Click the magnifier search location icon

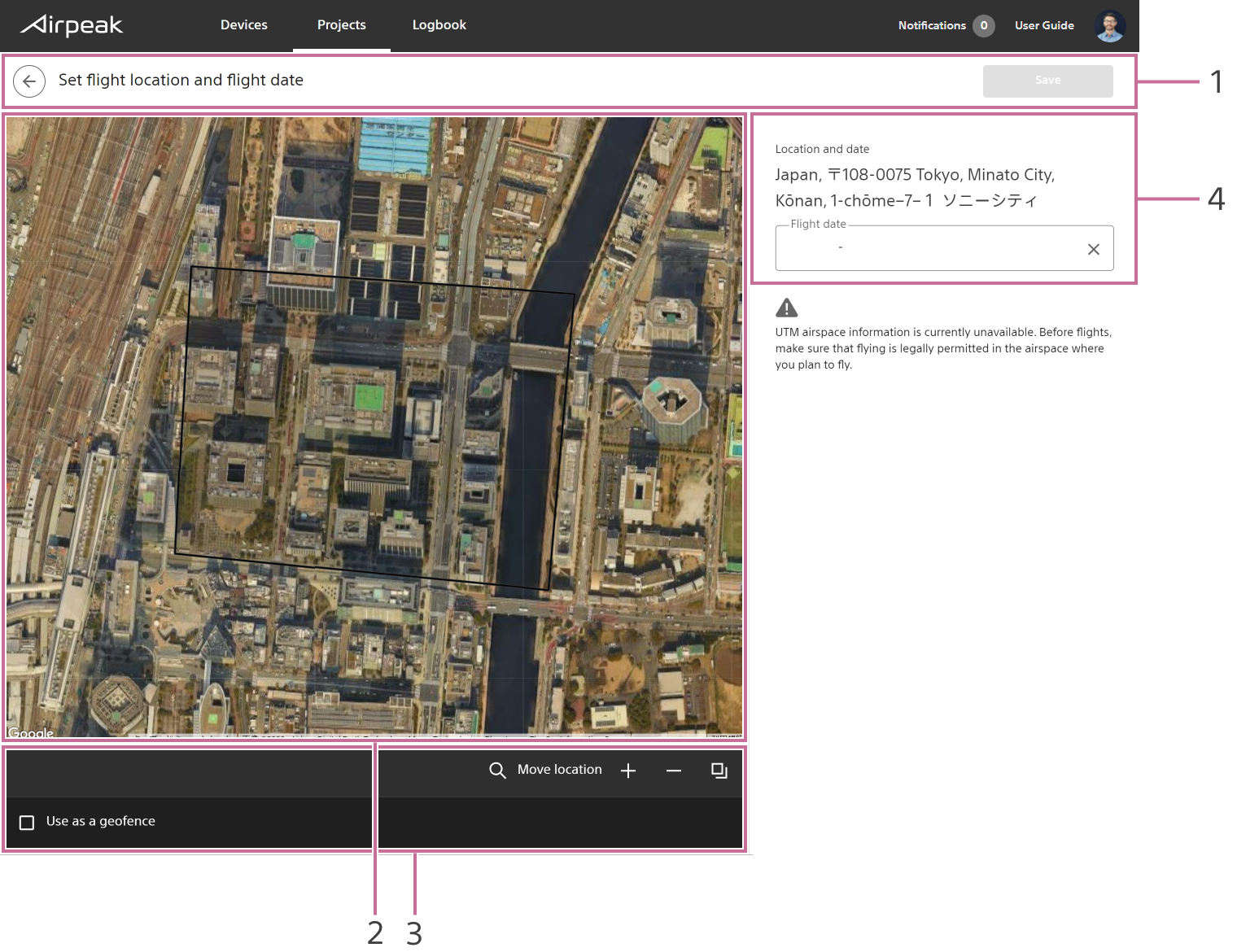pos(497,771)
